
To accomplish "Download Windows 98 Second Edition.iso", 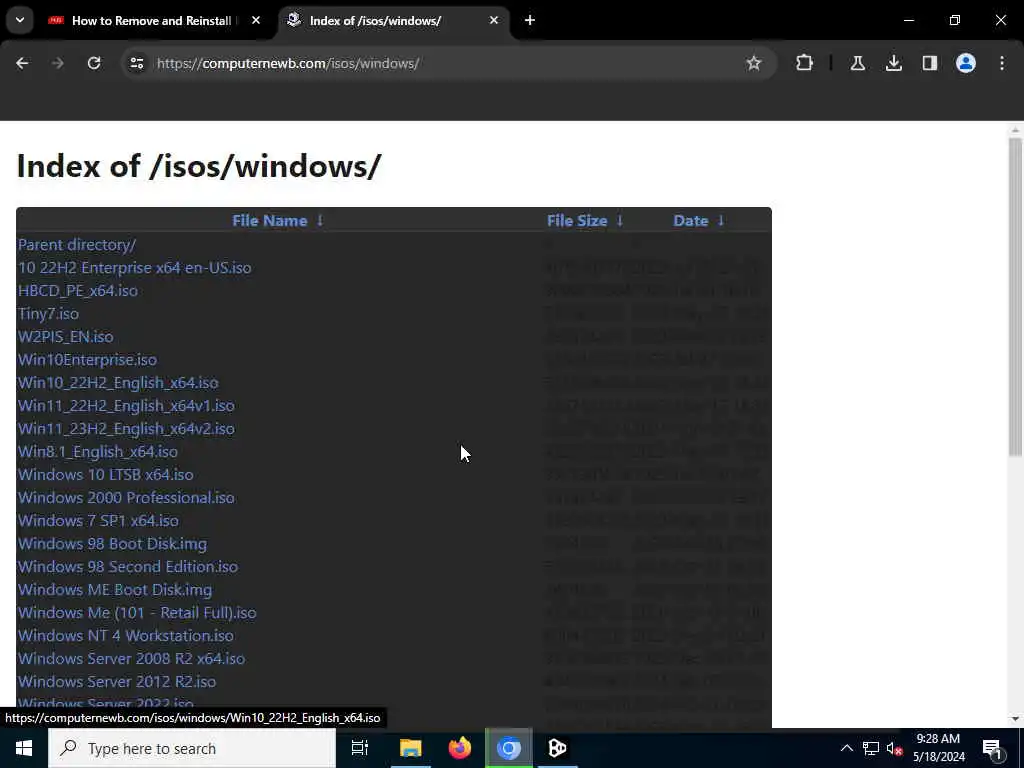I will click(127, 566).
